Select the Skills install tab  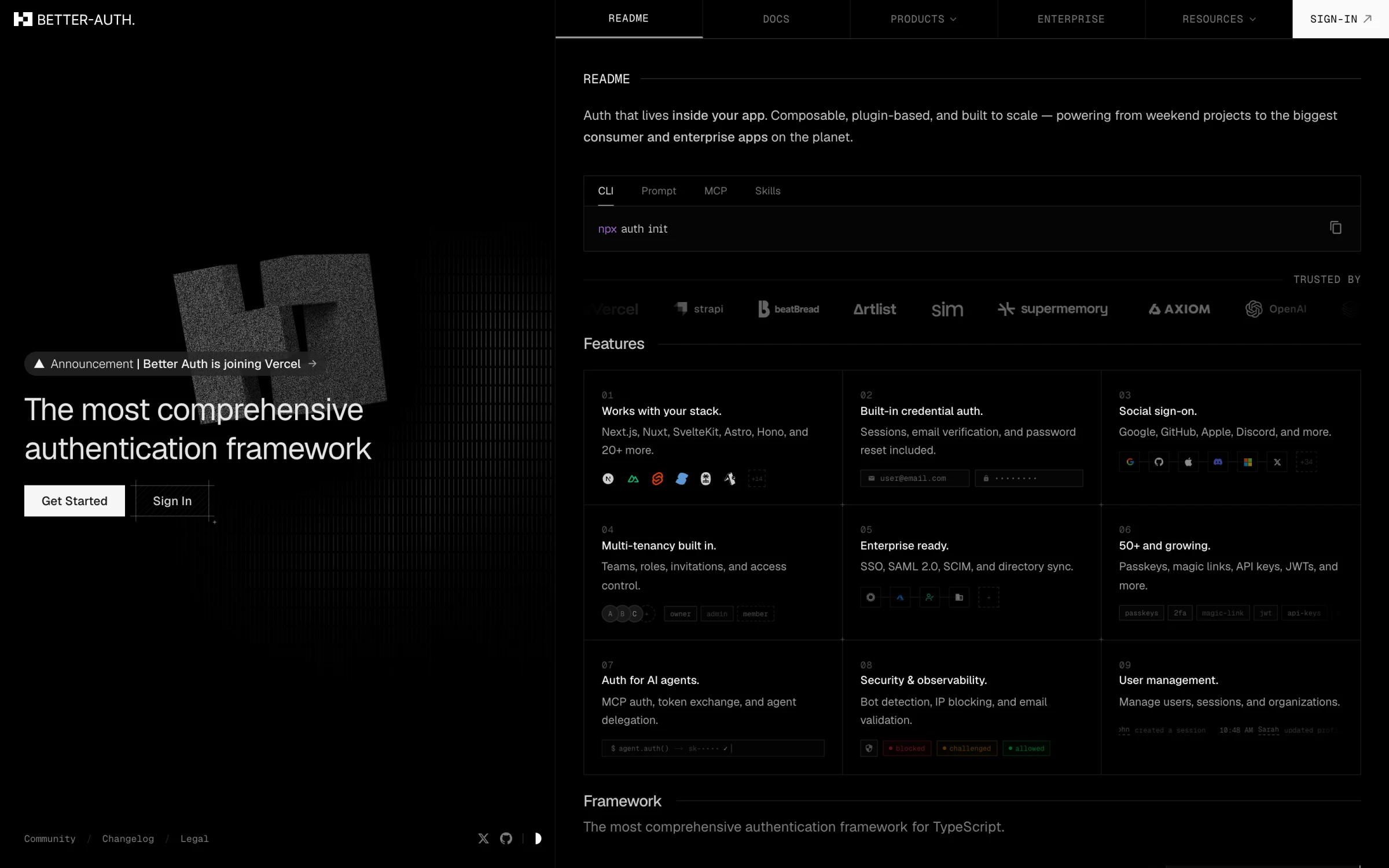(x=767, y=191)
